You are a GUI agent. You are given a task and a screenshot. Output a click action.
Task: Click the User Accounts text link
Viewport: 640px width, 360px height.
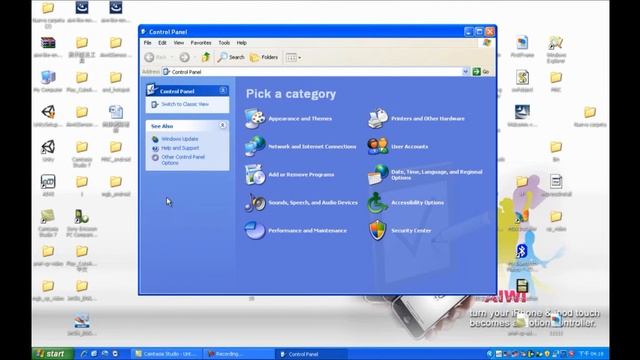[x=409, y=147]
